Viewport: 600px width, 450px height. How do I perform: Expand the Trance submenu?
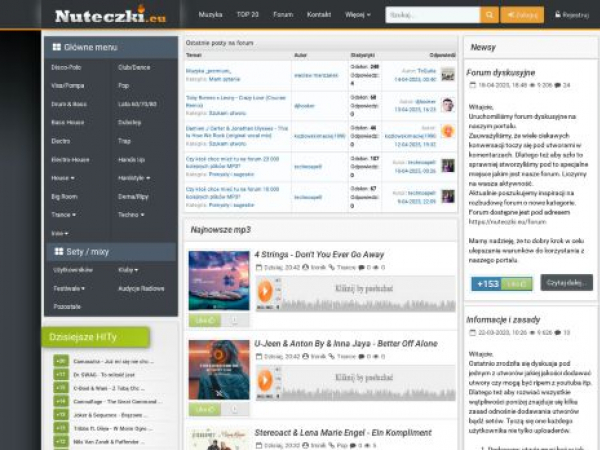64,215
